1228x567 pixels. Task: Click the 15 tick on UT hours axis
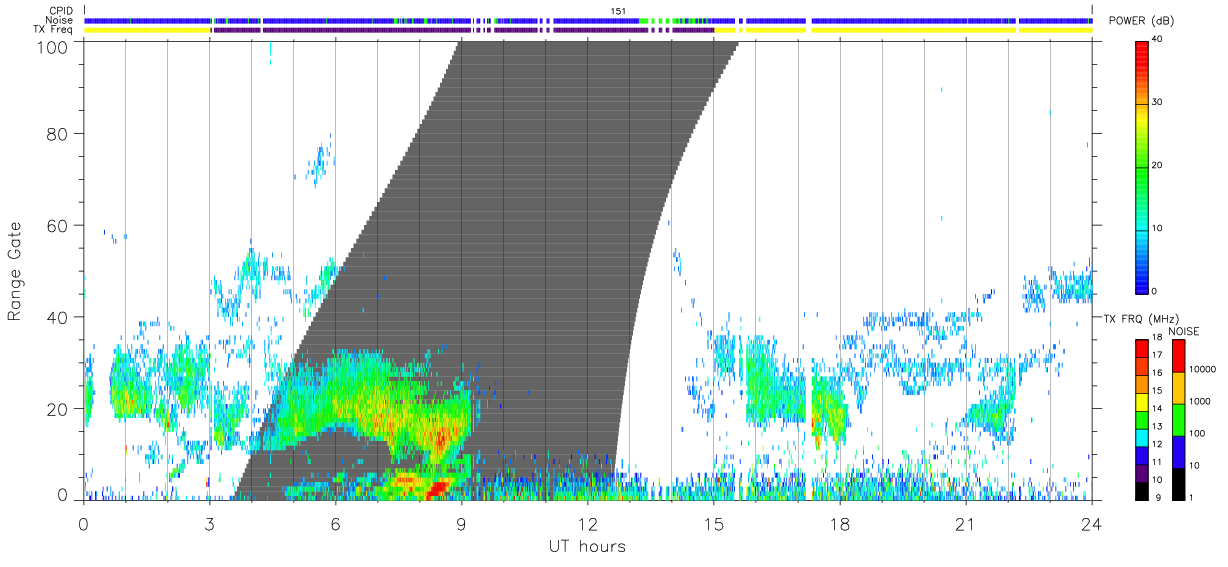pyautogui.click(x=713, y=522)
